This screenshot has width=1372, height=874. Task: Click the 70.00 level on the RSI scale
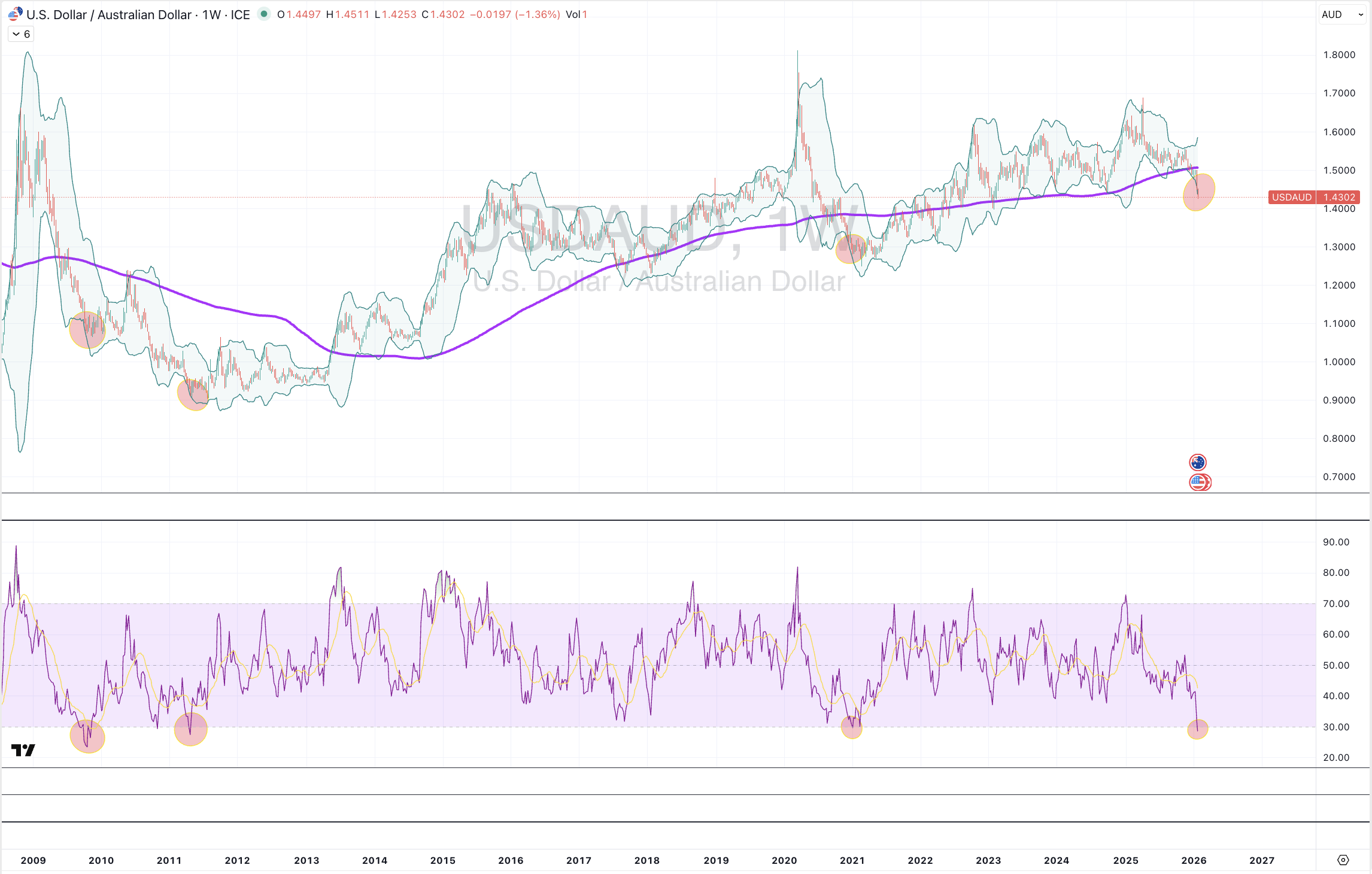[x=1335, y=603]
